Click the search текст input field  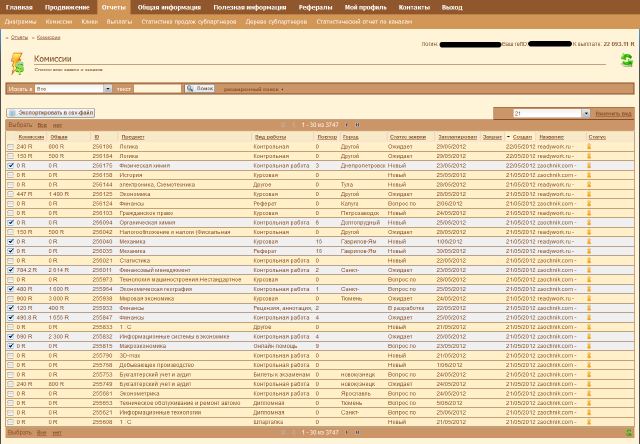[x=157, y=89]
